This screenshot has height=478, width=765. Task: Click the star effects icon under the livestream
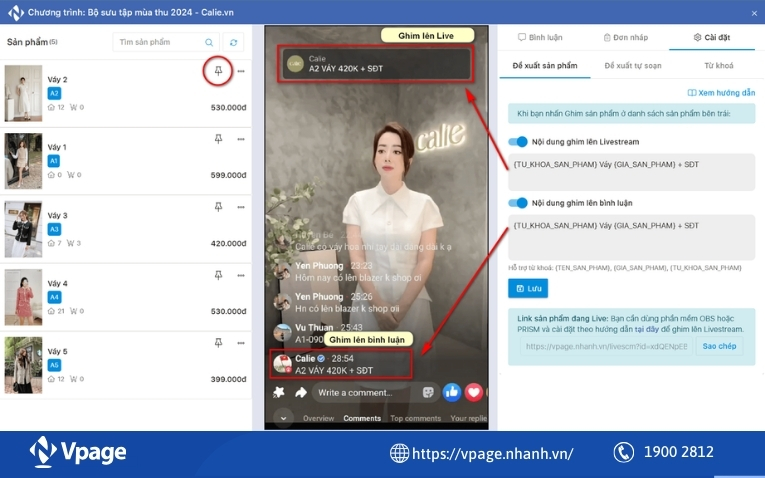coord(279,392)
